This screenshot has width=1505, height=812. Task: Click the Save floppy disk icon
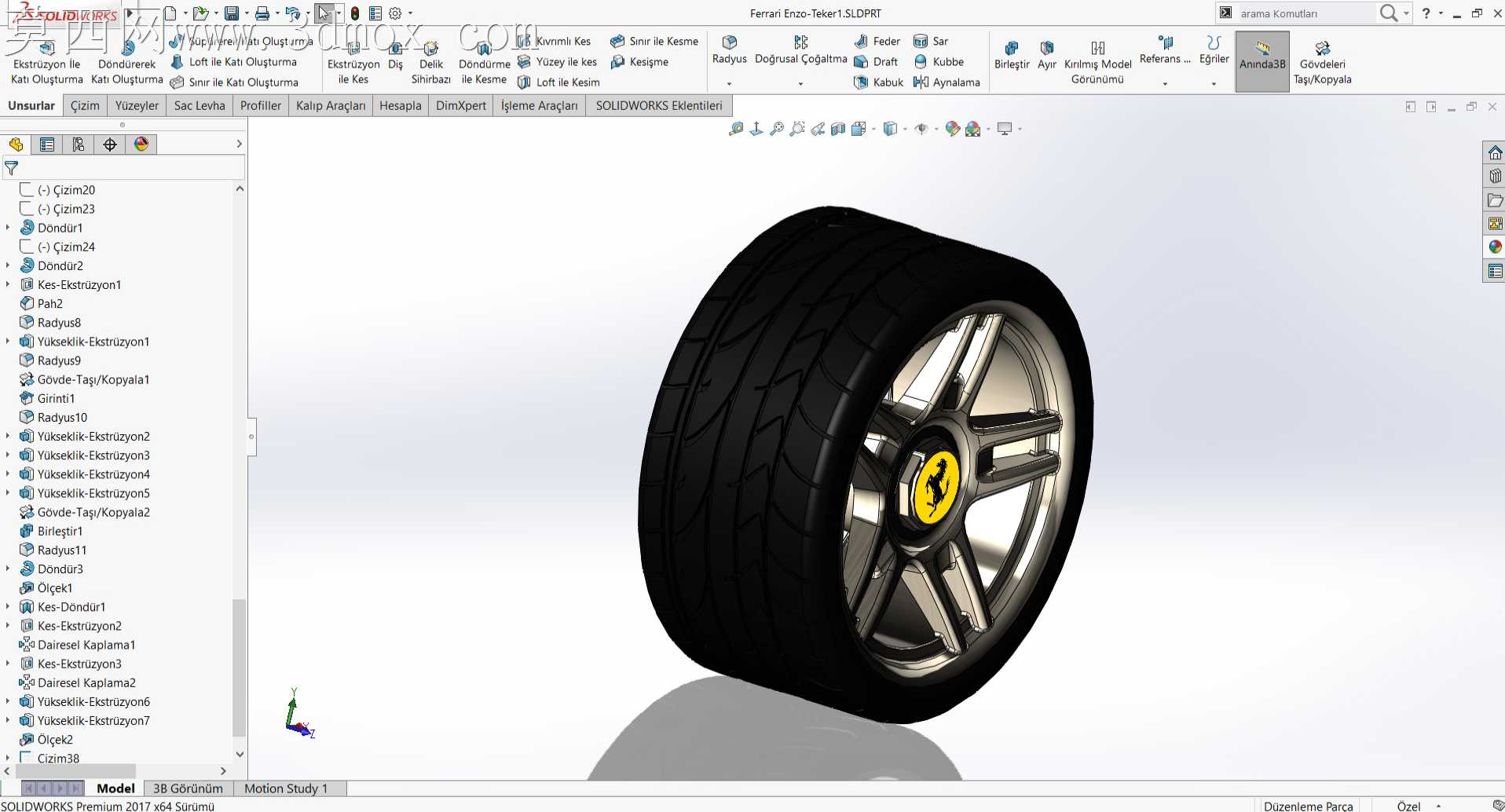[232, 13]
